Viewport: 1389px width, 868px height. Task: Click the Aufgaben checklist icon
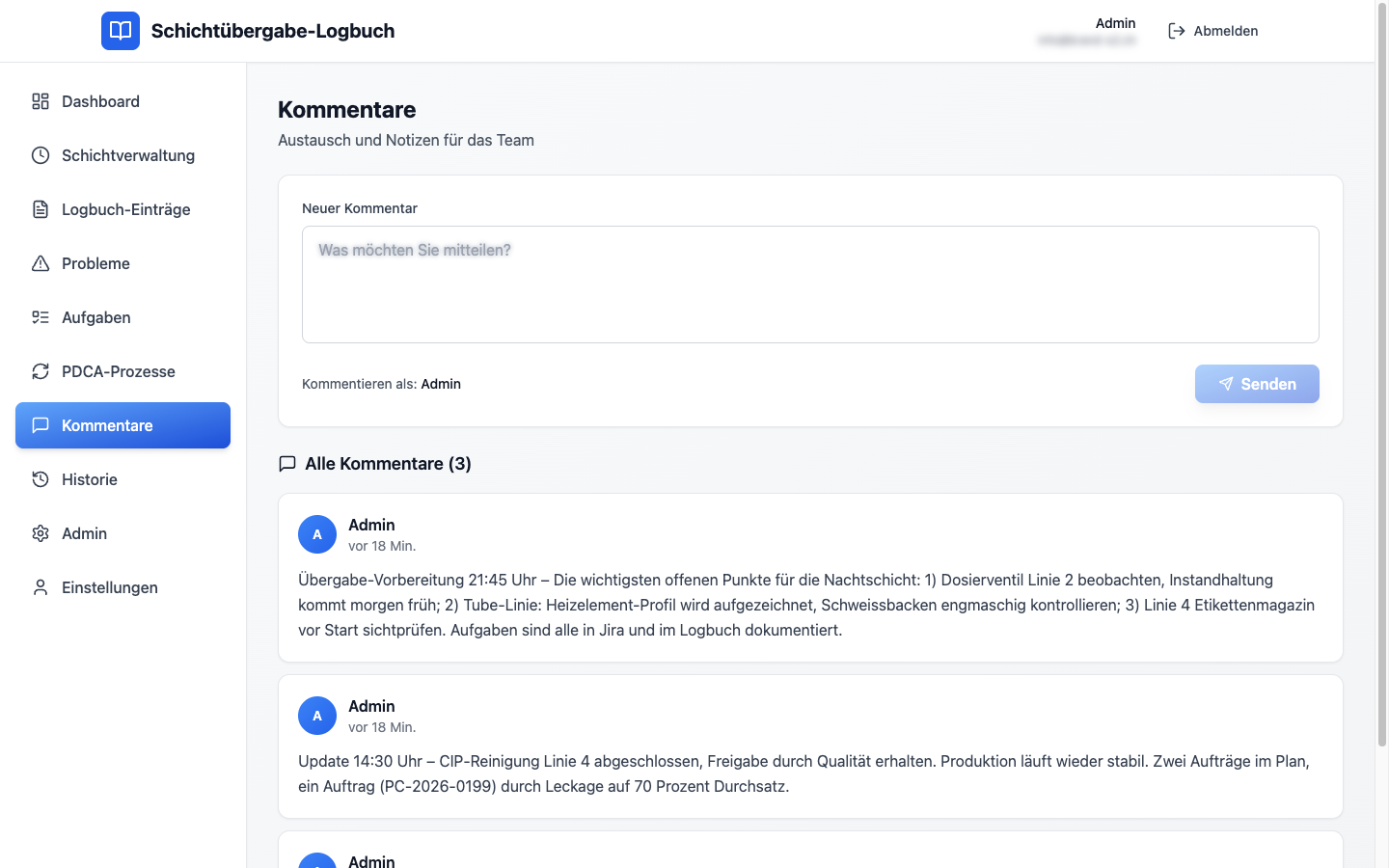41,317
